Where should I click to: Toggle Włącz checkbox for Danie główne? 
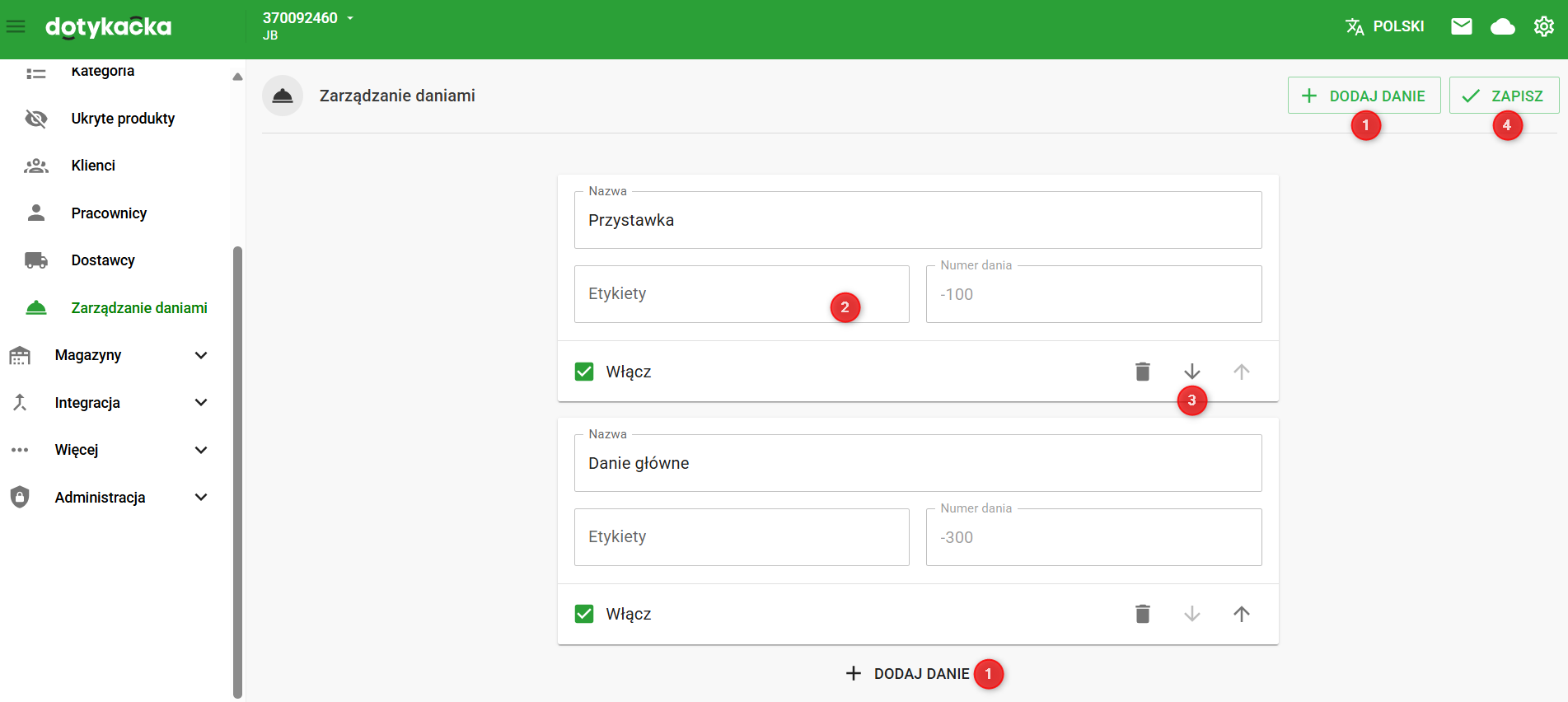[584, 614]
